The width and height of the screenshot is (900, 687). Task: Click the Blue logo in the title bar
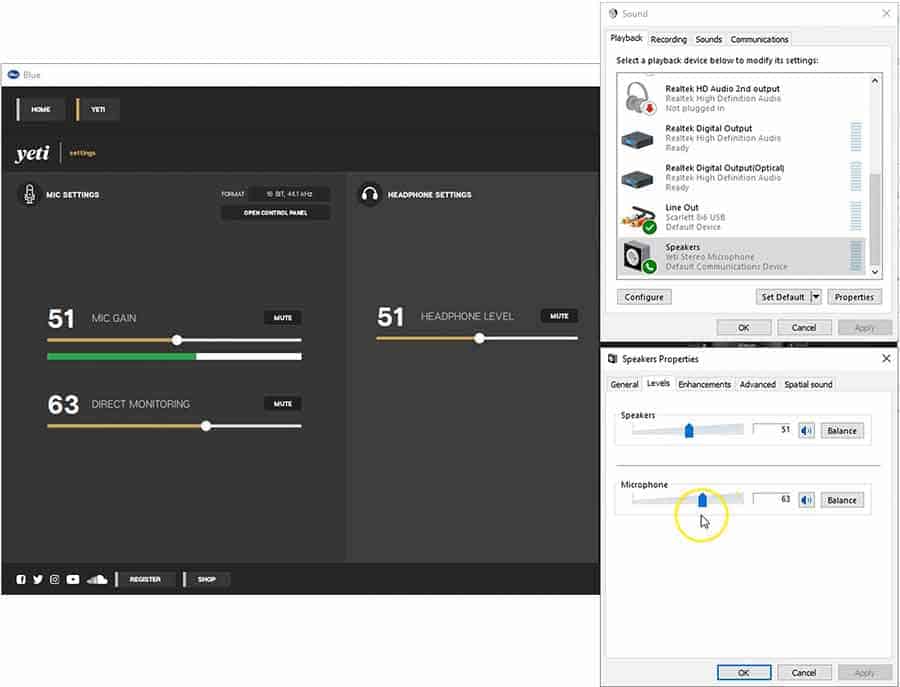pos(13,75)
